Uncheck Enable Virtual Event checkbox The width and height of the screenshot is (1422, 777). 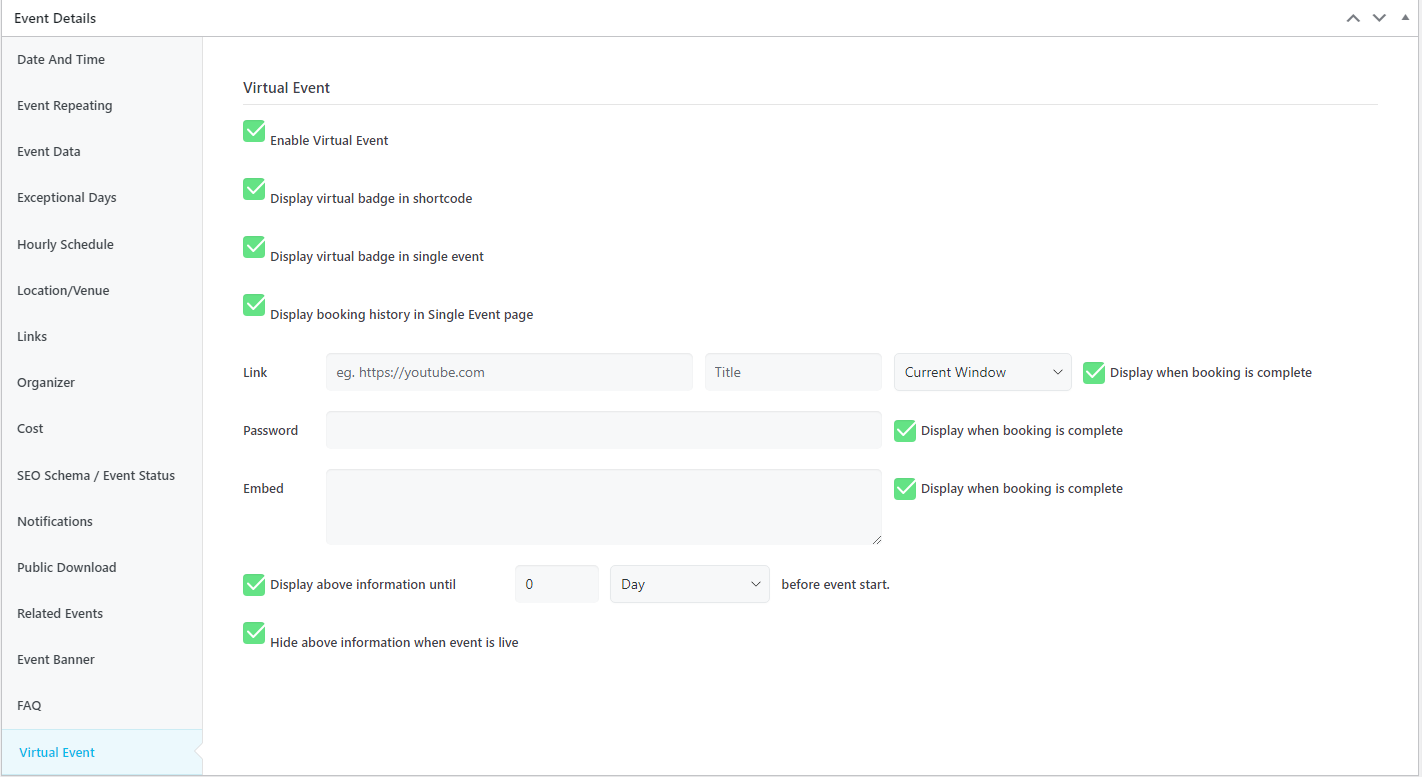[x=254, y=131]
